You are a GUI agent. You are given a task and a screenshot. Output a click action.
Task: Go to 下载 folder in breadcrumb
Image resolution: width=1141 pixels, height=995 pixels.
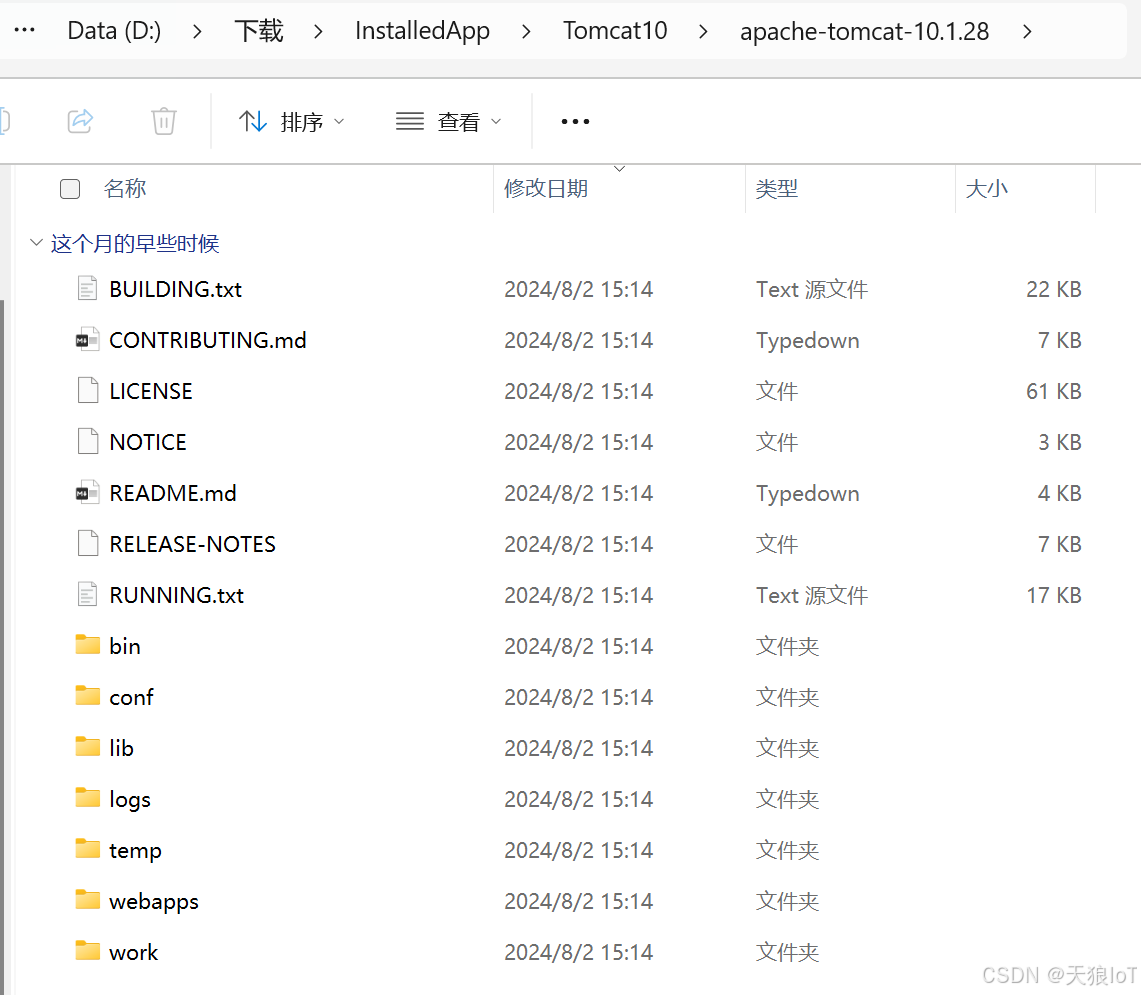click(x=259, y=31)
